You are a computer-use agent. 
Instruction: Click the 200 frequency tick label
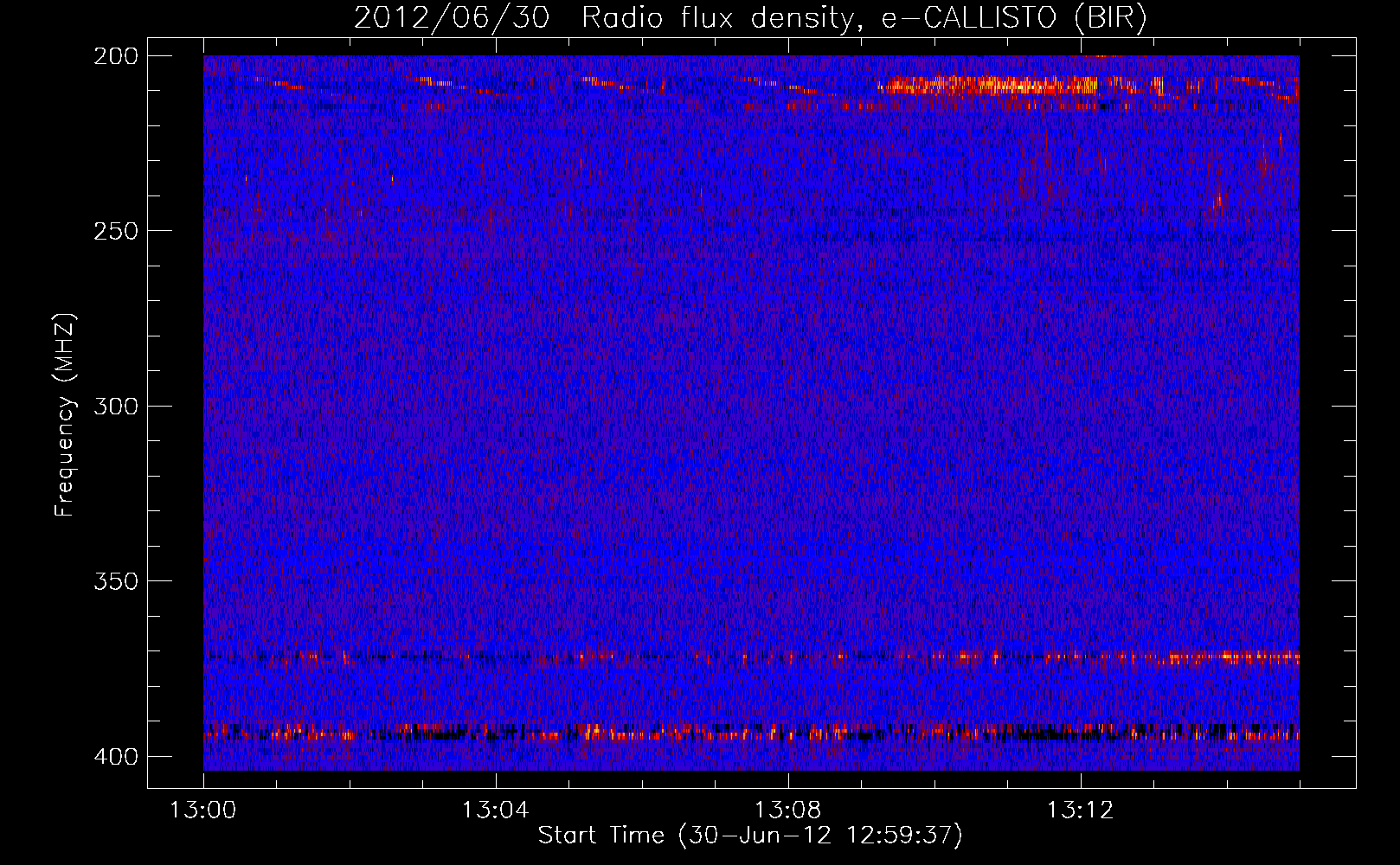point(116,56)
